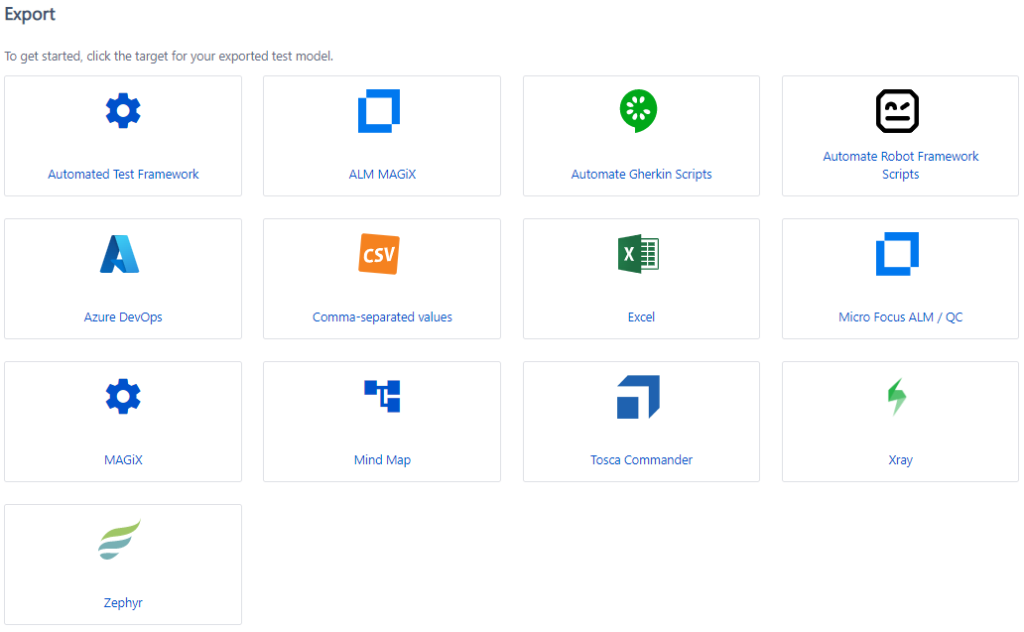Choose the Micro Focus ALM / QC icon

pyautogui.click(x=897, y=254)
